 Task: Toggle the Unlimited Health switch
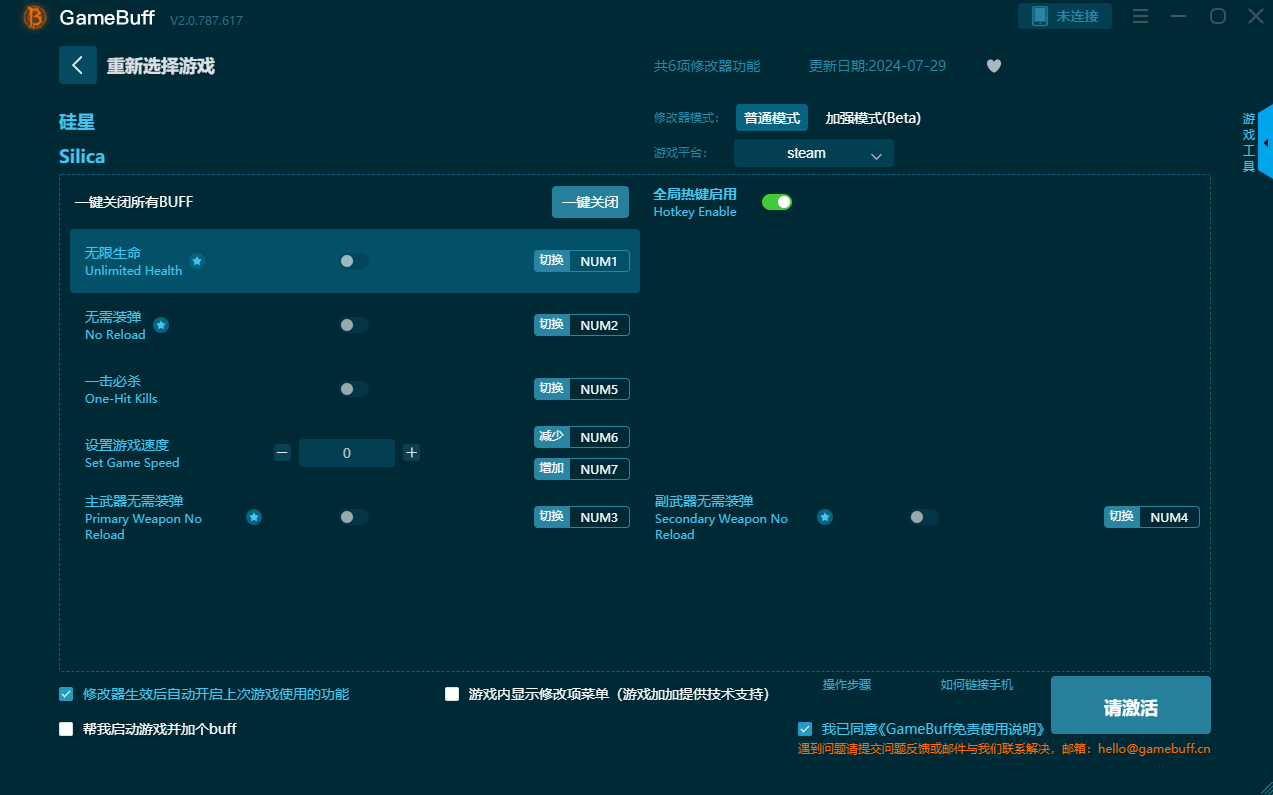point(353,261)
